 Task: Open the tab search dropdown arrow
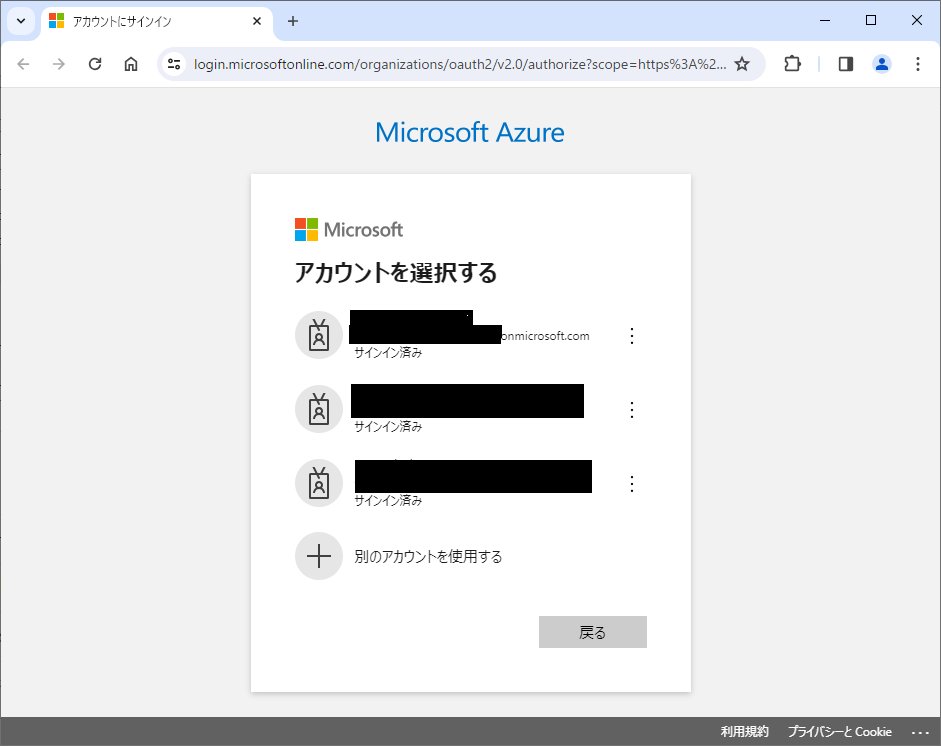[x=21, y=21]
